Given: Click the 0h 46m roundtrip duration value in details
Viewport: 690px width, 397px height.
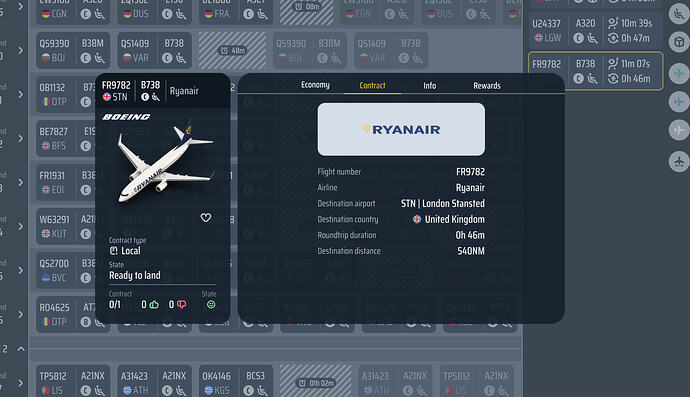Looking at the screenshot, I should coord(470,235).
